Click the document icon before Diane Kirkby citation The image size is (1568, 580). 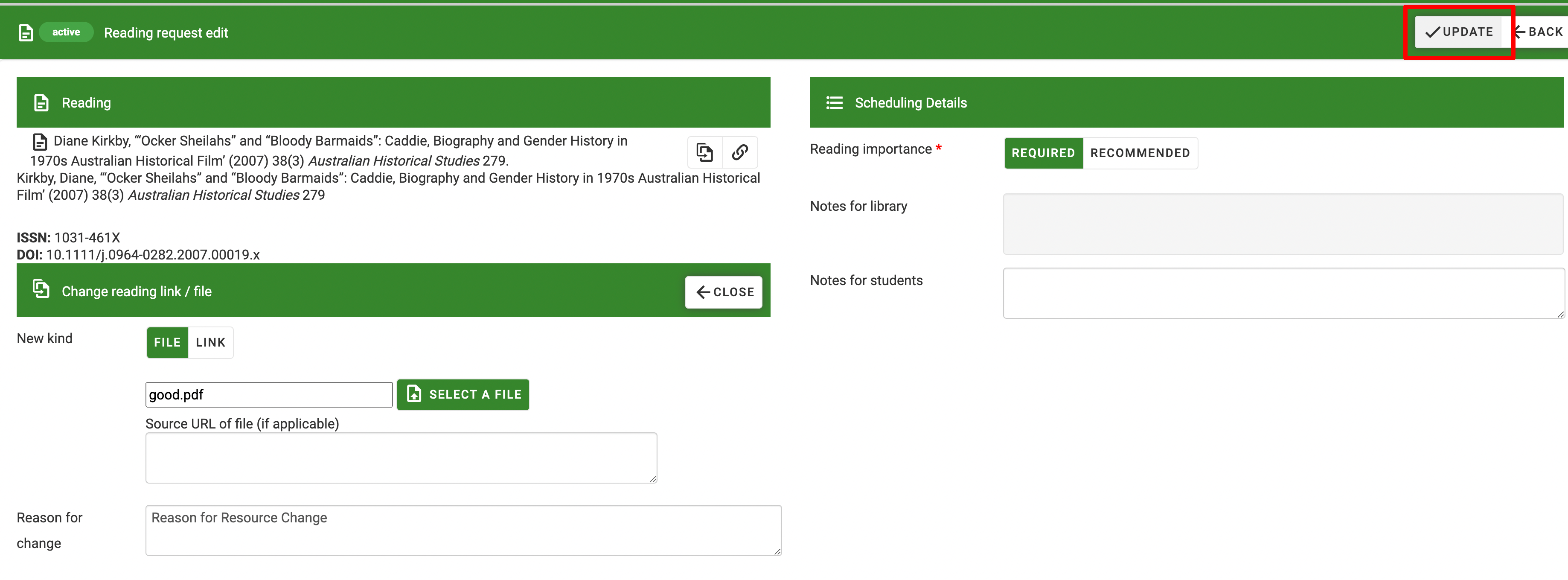point(40,142)
